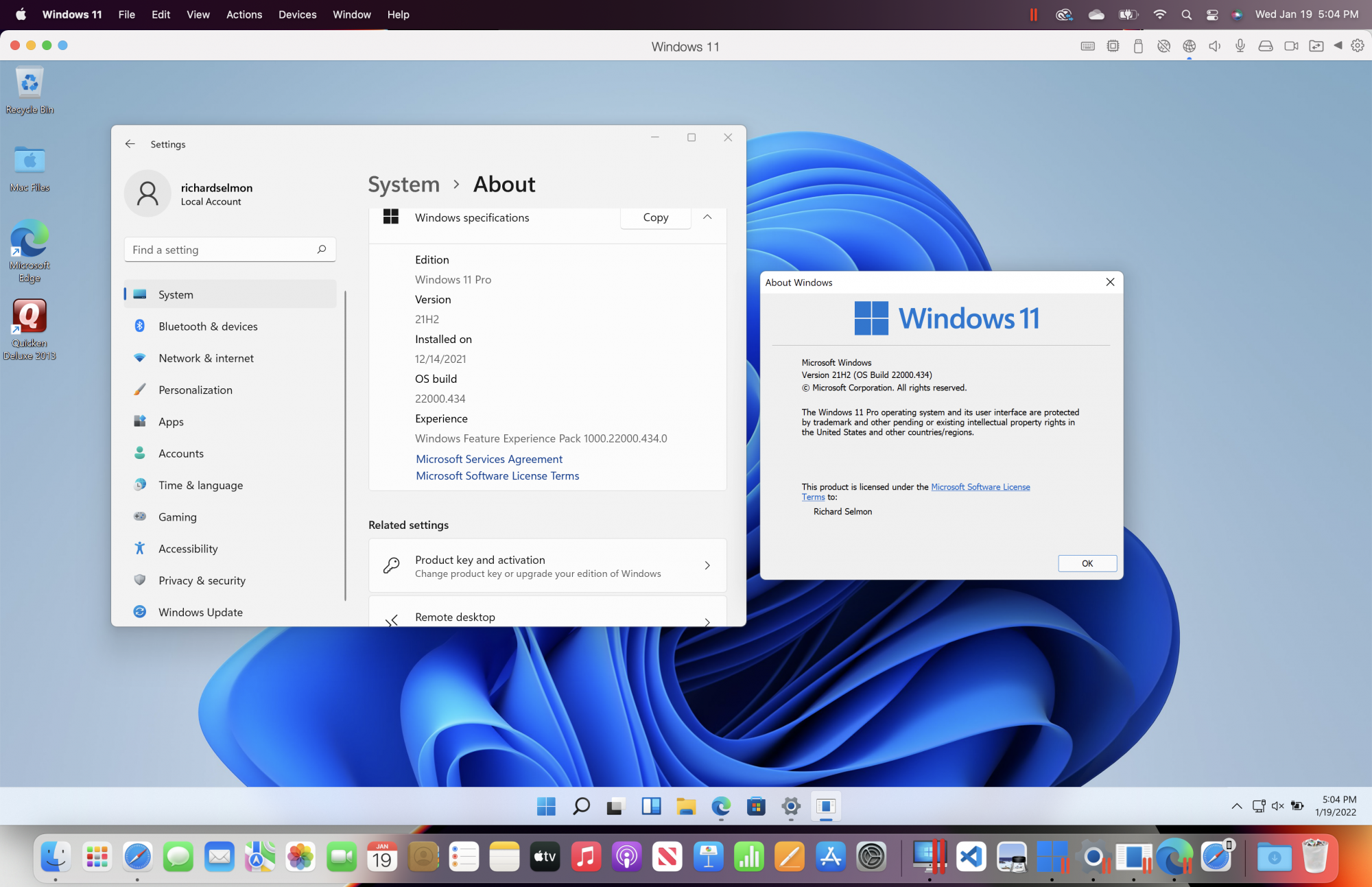Viewport: 1372px width, 887px height.
Task: Open the Devices menu
Action: click(297, 14)
